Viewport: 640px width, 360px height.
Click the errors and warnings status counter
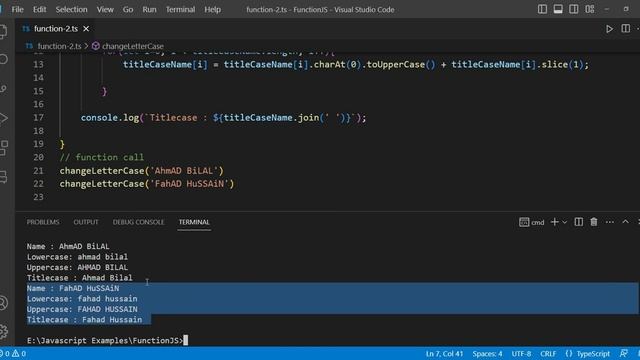point(14,353)
